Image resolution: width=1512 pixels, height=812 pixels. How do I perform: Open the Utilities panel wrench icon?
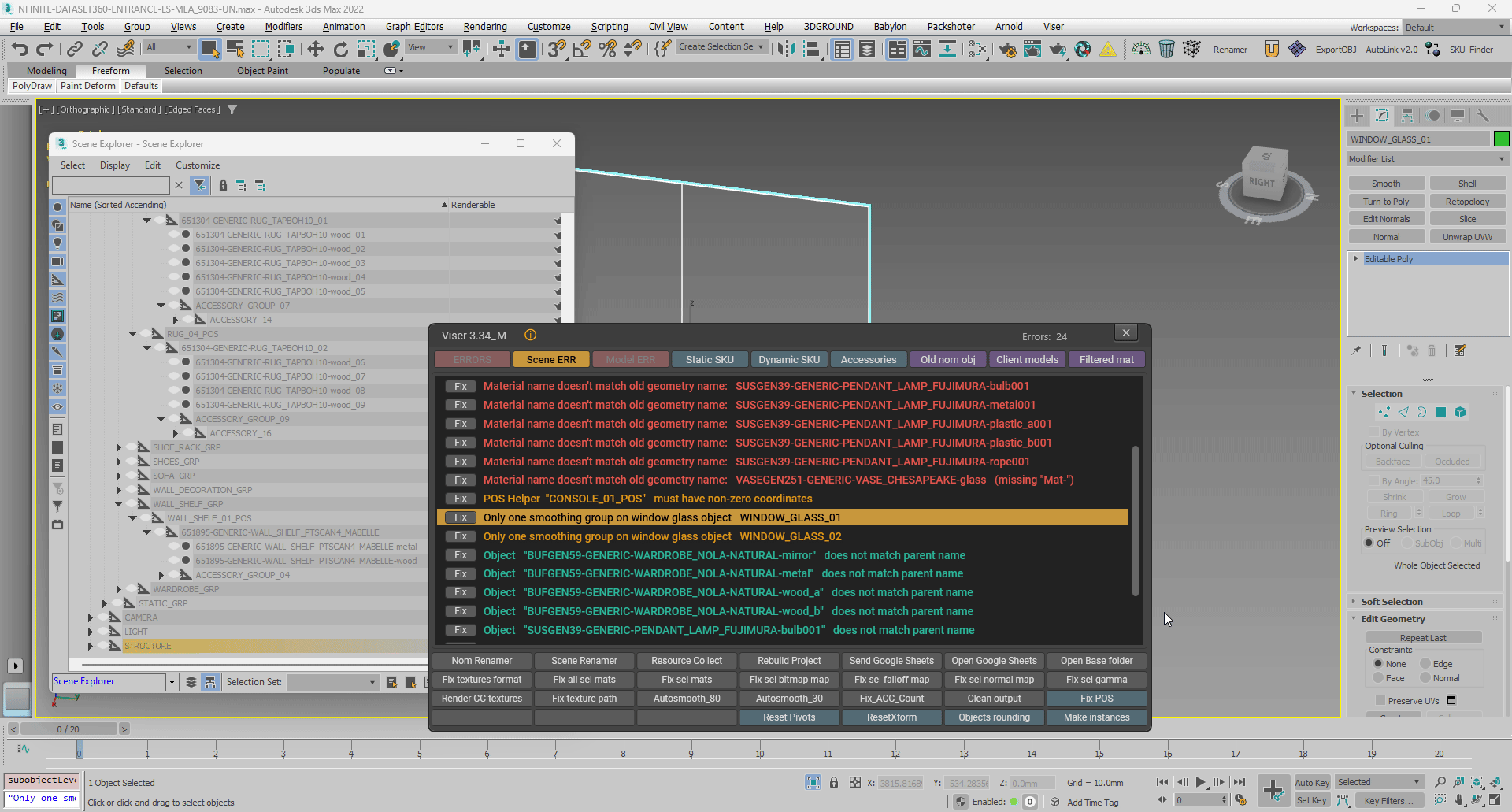1483,116
